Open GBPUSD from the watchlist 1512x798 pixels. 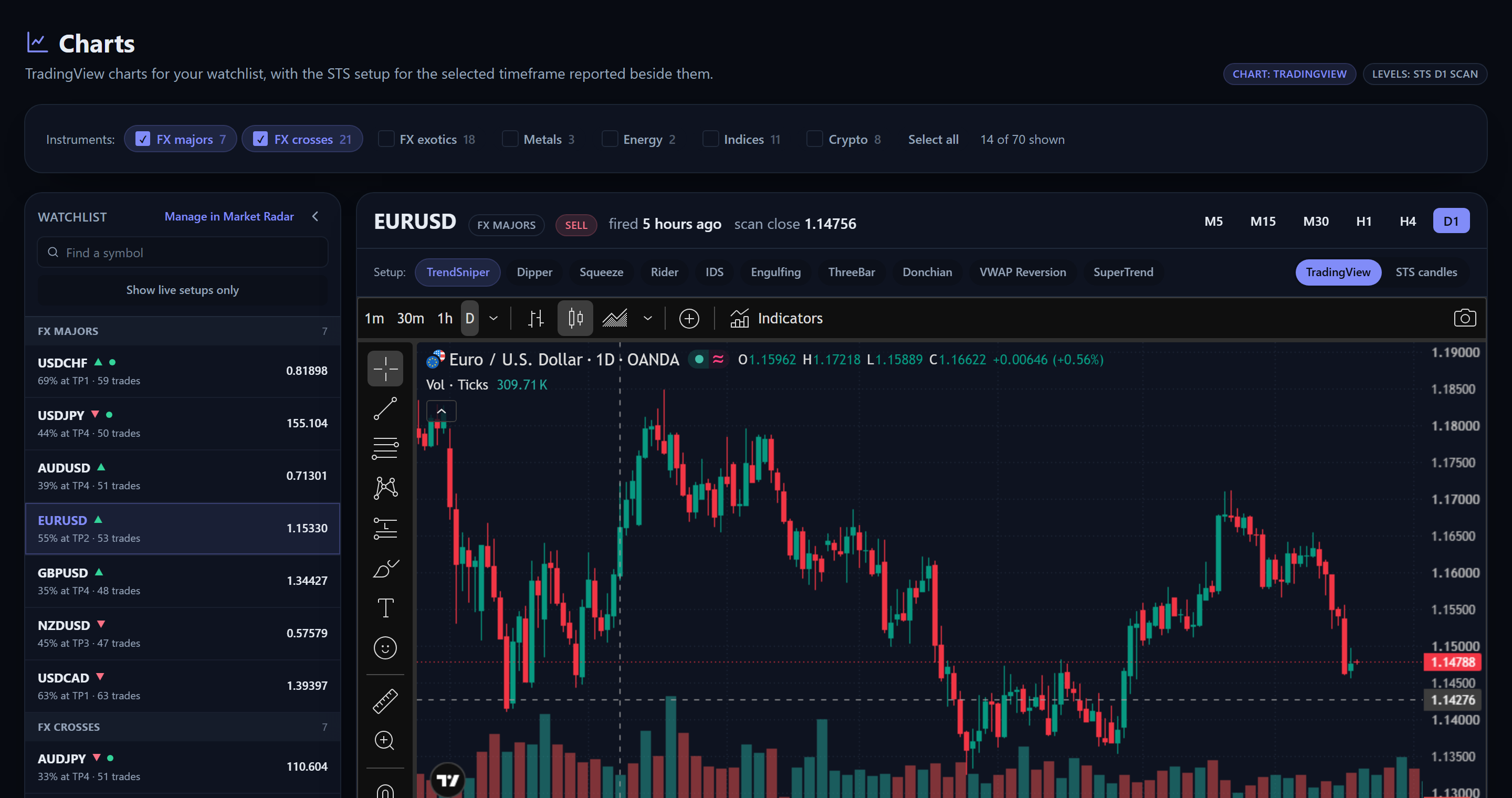(183, 581)
